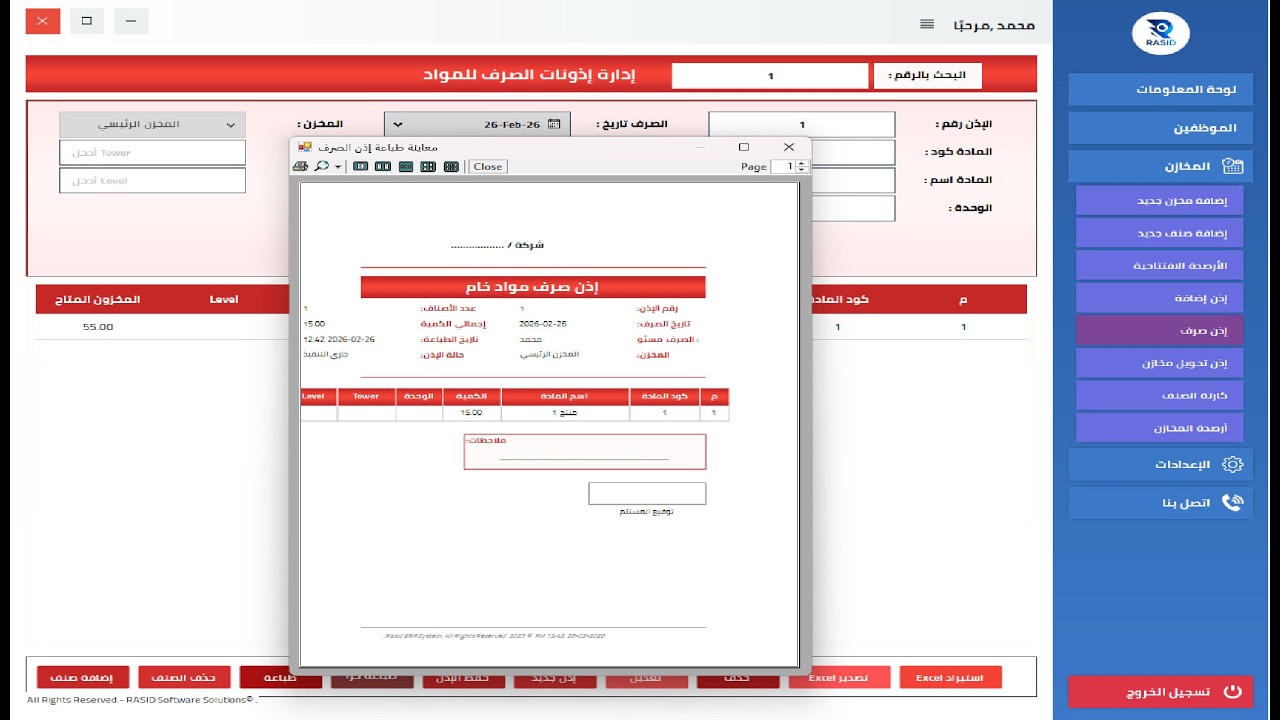This screenshot has height=720, width=1280.
Task: Expand the تاريخ الصرف date dropdown arrow
Action: tap(397, 125)
